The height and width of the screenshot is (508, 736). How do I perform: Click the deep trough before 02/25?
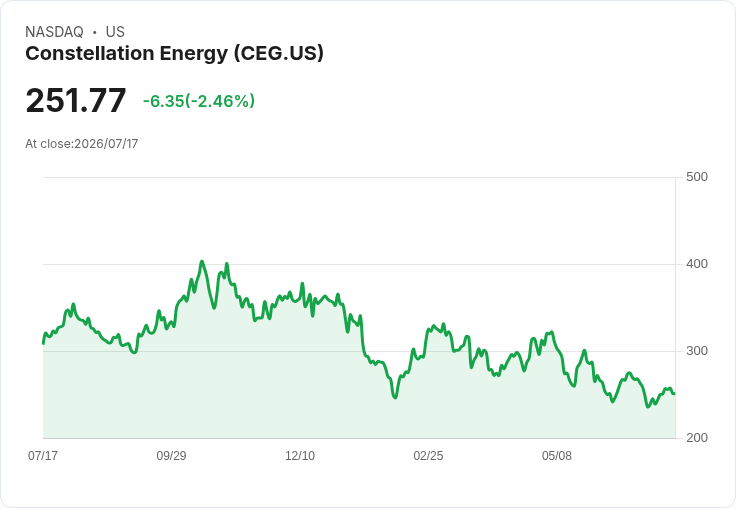click(x=395, y=398)
